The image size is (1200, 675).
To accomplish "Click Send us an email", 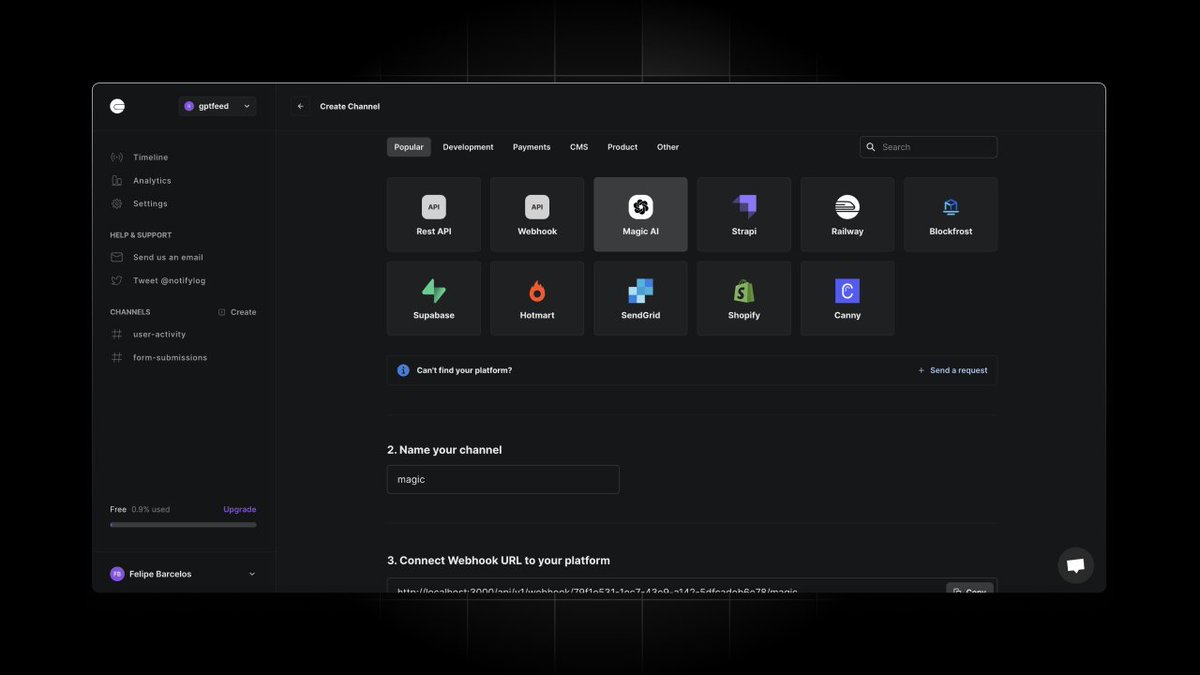I will coord(168,257).
